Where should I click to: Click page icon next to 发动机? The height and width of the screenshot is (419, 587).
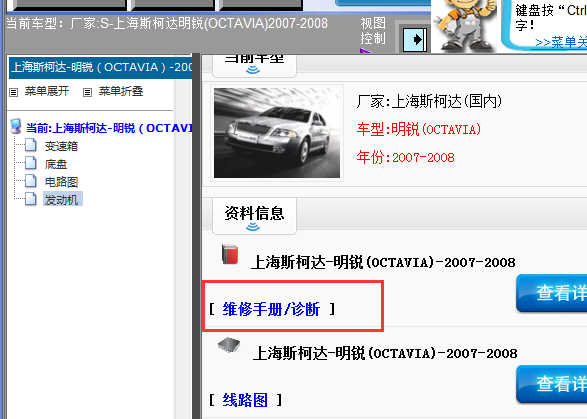[x=31, y=199]
